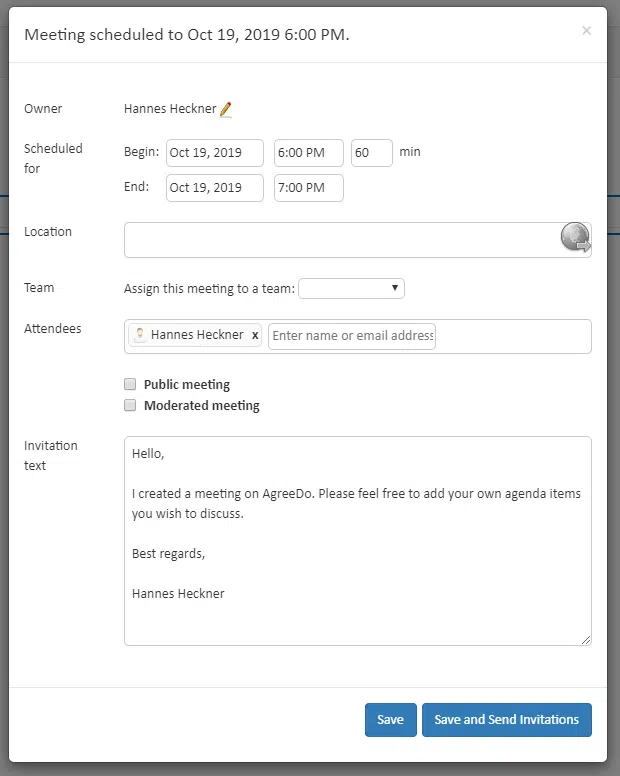The height and width of the screenshot is (776, 620).
Task: Click the attendee avatar icon
Action: click(x=140, y=335)
